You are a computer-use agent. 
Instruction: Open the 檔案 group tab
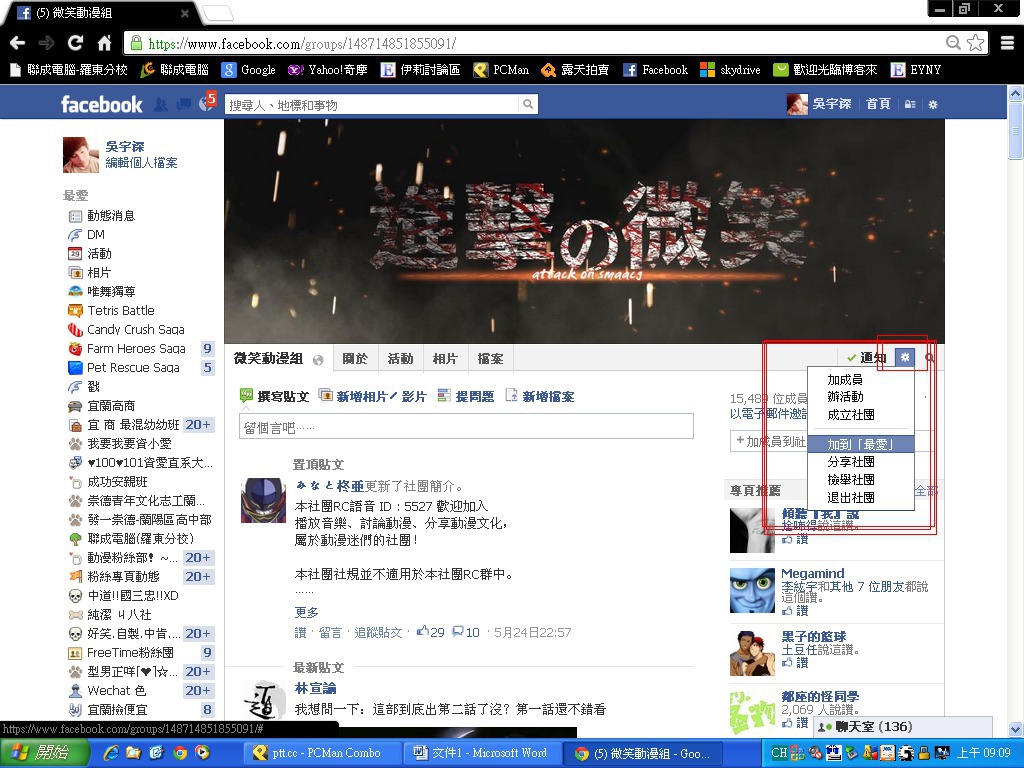(490, 359)
